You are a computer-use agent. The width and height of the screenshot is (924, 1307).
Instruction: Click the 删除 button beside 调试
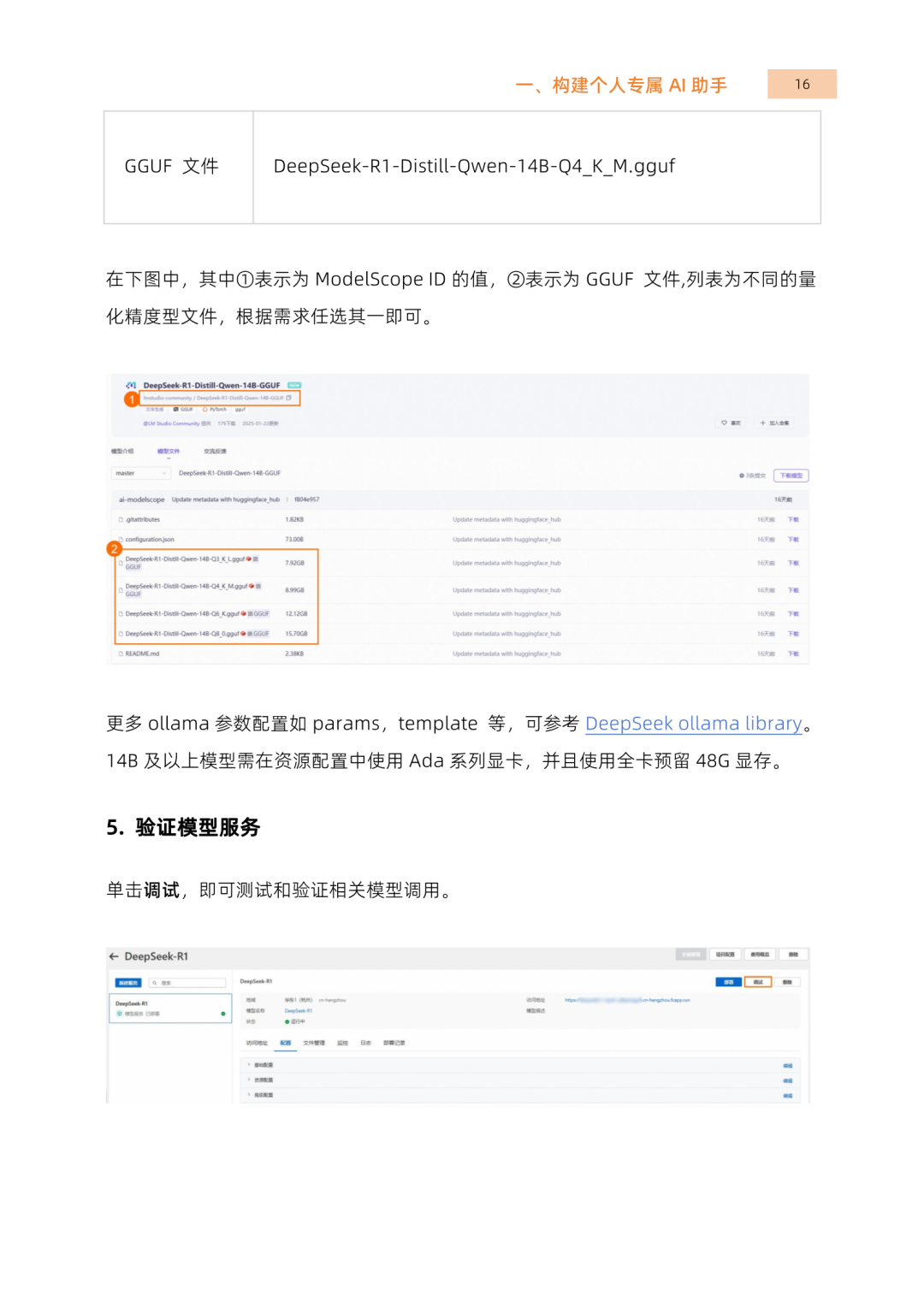[x=787, y=982]
